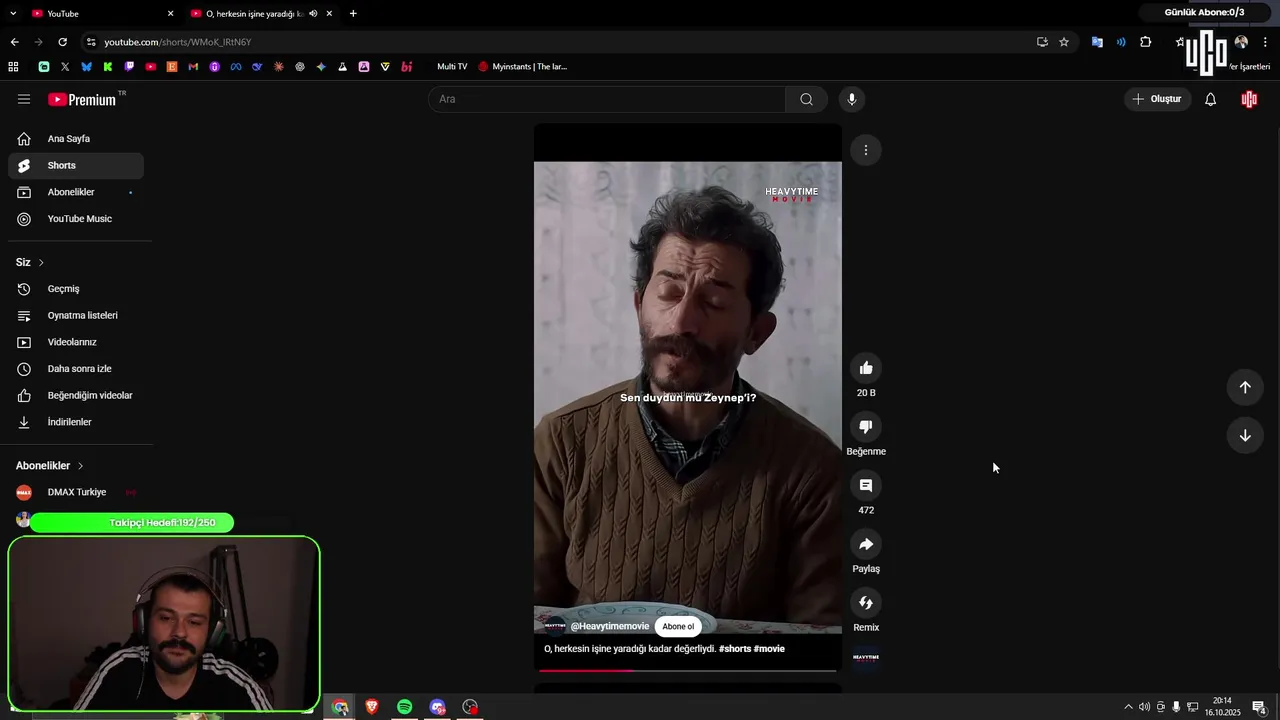Open YouTube notifications bell
This screenshot has width=1280, height=720.
1210,99
